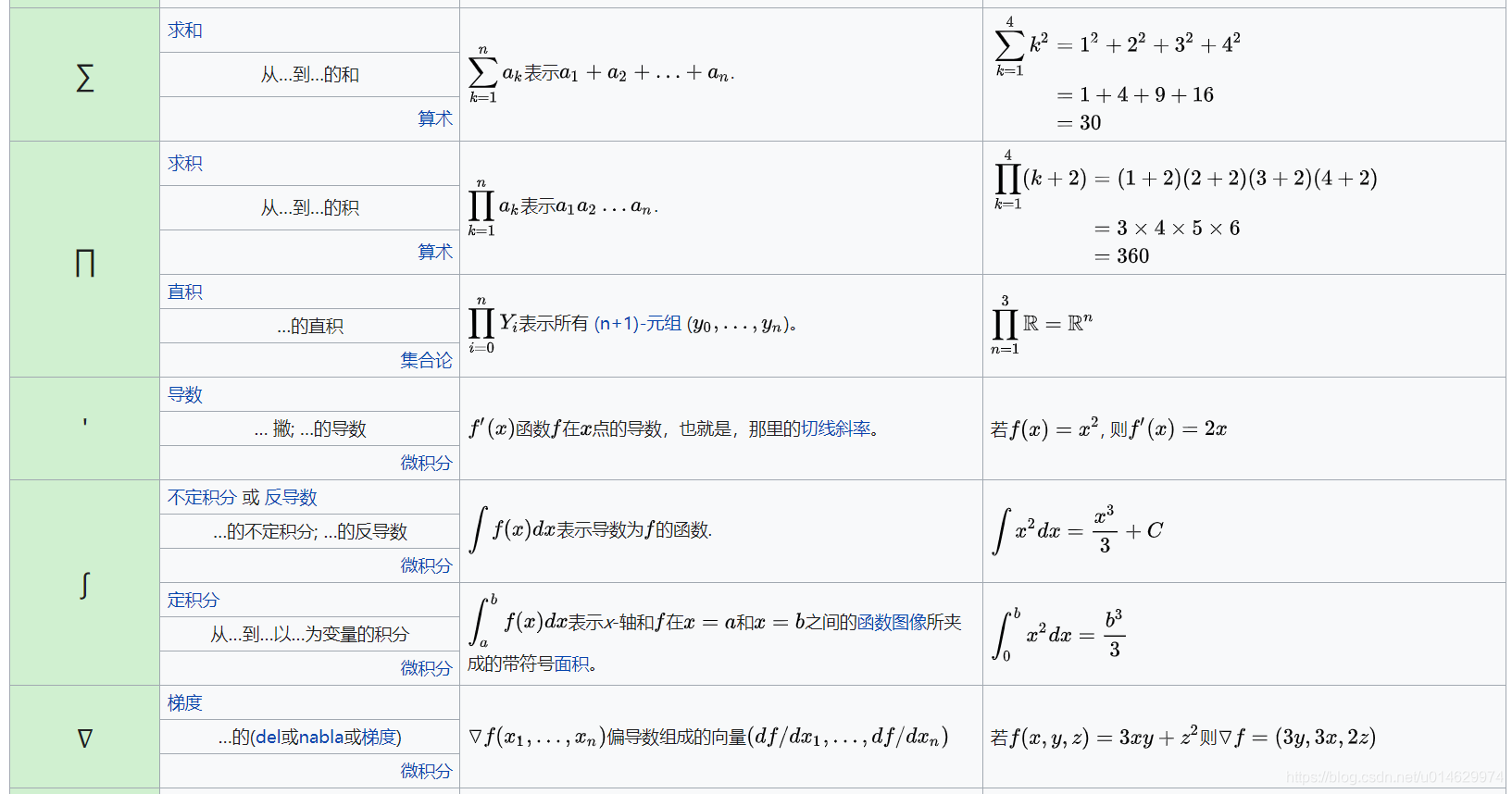Click the sum example k² = 1²+2²+3²+4²
This screenshot has width=1512, height=794.
point(1118,44)
